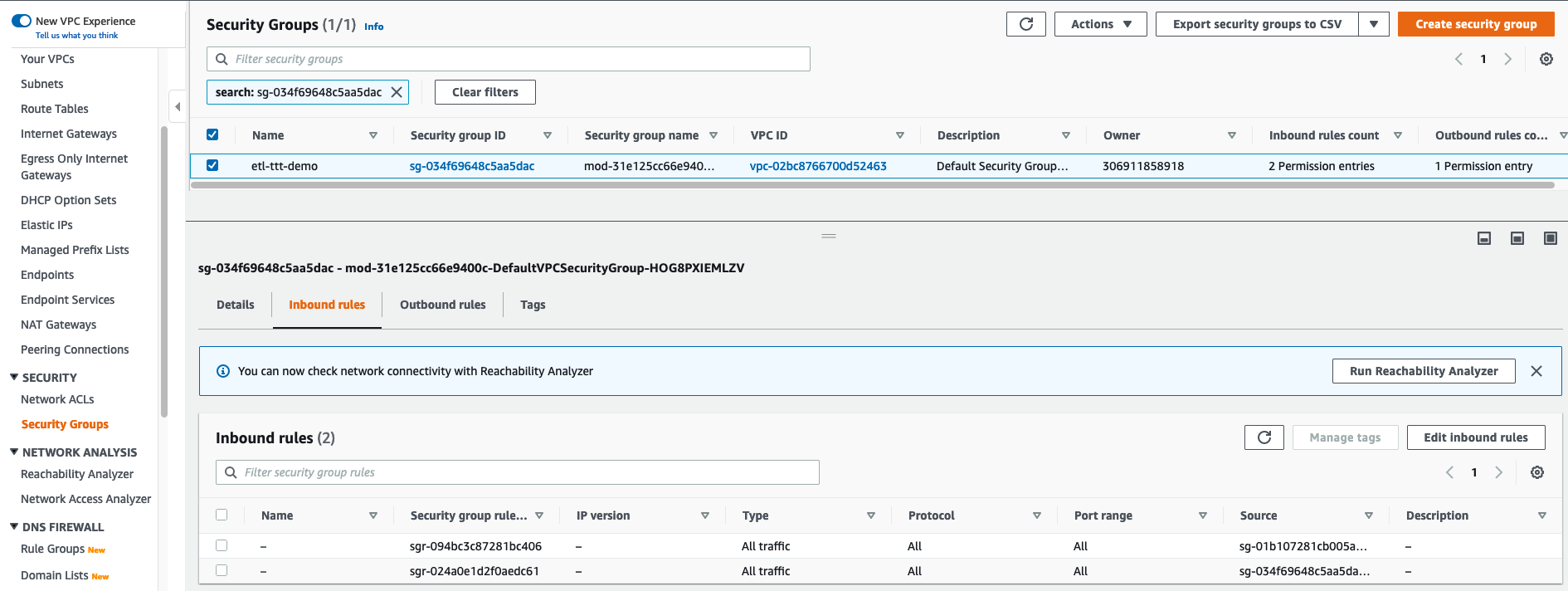The image size is (1568, 591).
Task: Go to next page of inbound rules
Action: click(1499, 472)
